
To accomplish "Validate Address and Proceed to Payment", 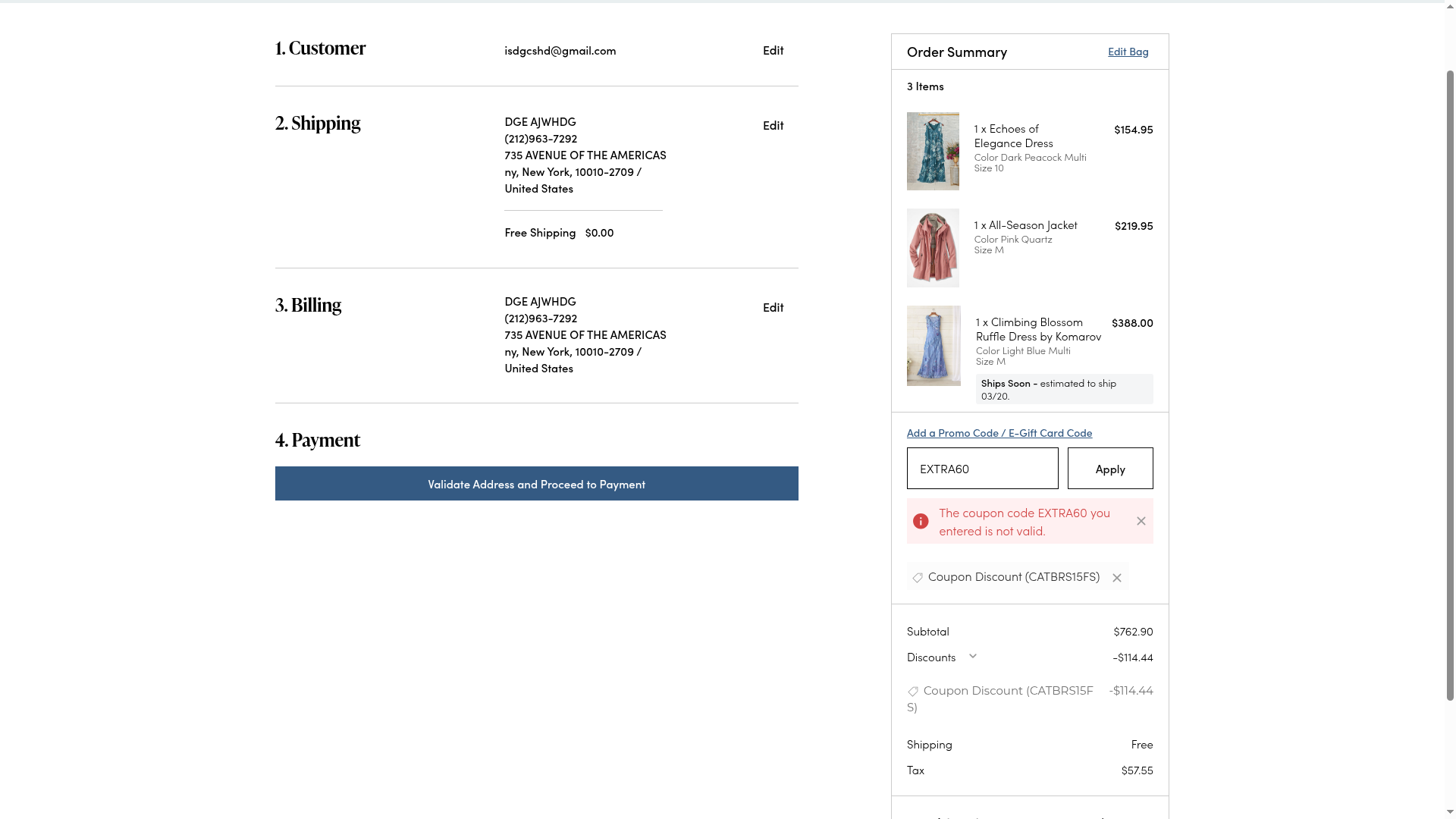I will pos(536,484).
